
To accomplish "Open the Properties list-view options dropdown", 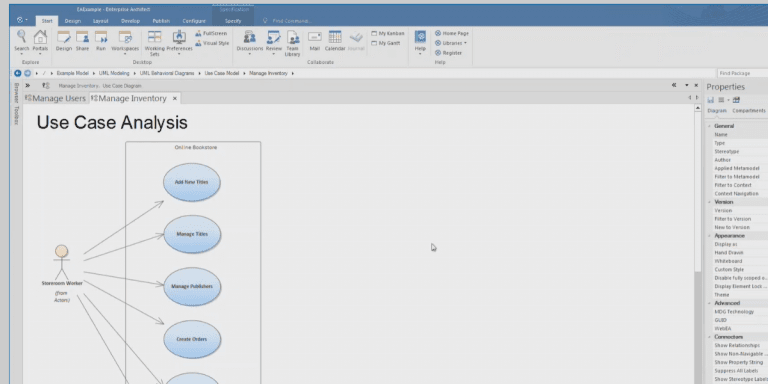I will pyautogui.click(x=723, y=100).
